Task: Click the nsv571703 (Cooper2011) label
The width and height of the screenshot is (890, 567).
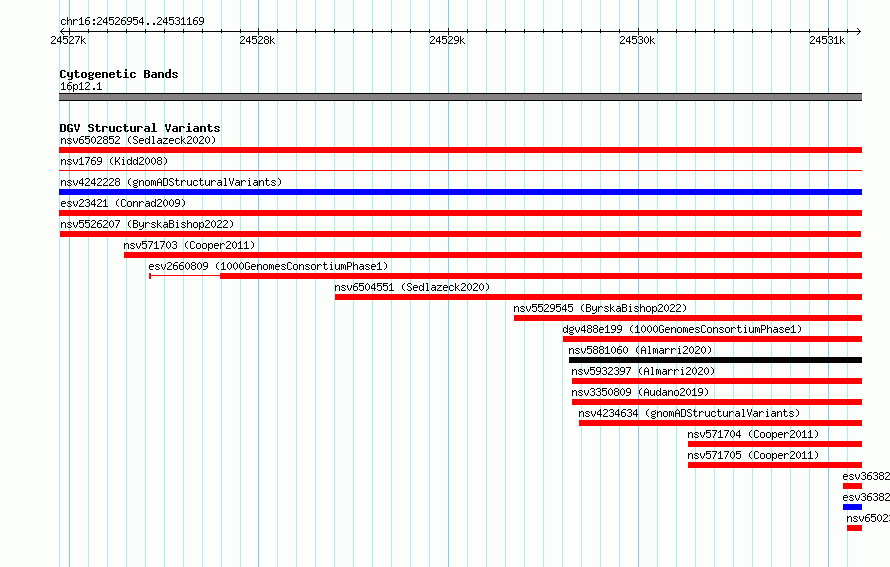Action: (189, 245)
